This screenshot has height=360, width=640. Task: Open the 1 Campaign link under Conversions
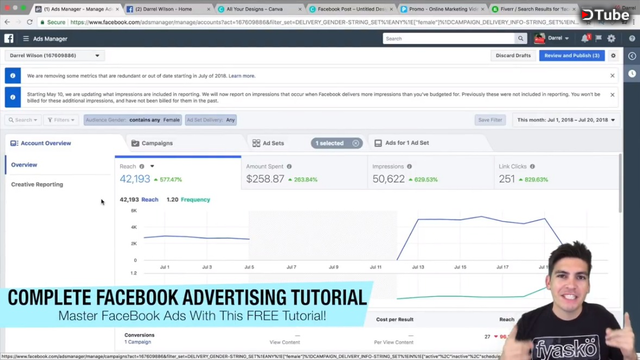pyautogui.click(x=138, y=342)
